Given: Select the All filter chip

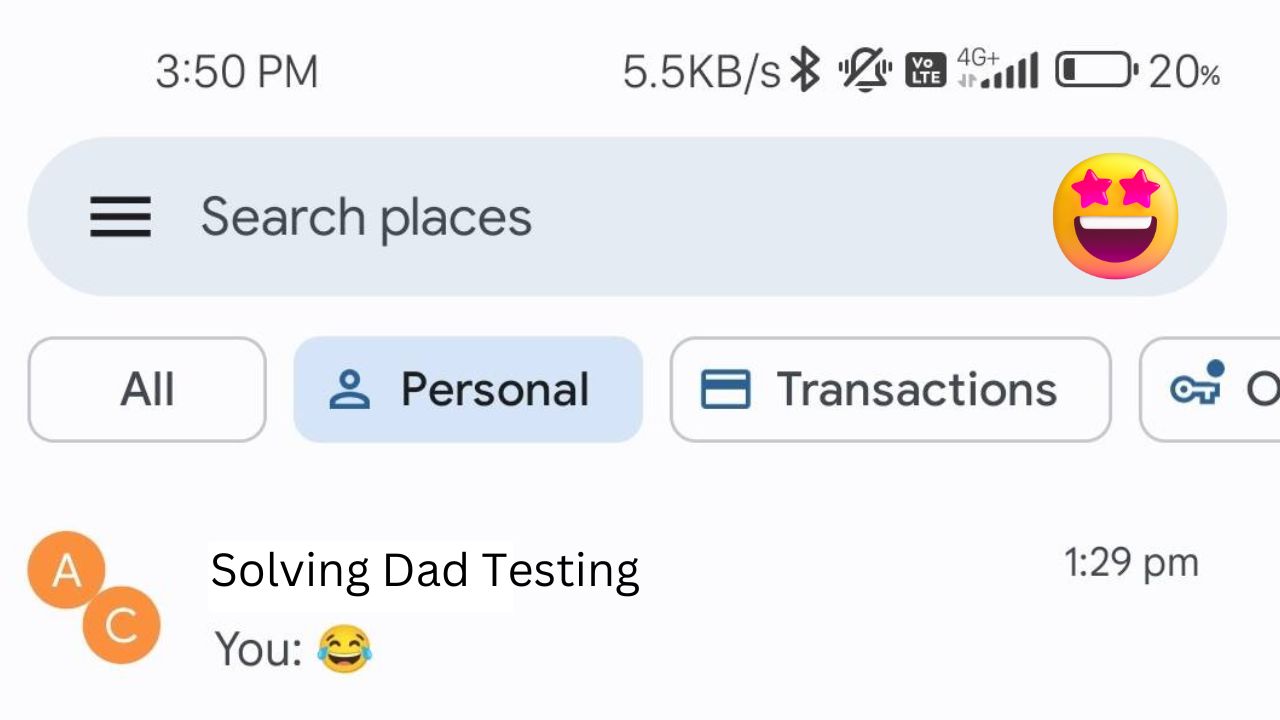Looking at the screenshot, I should point(147,389).
